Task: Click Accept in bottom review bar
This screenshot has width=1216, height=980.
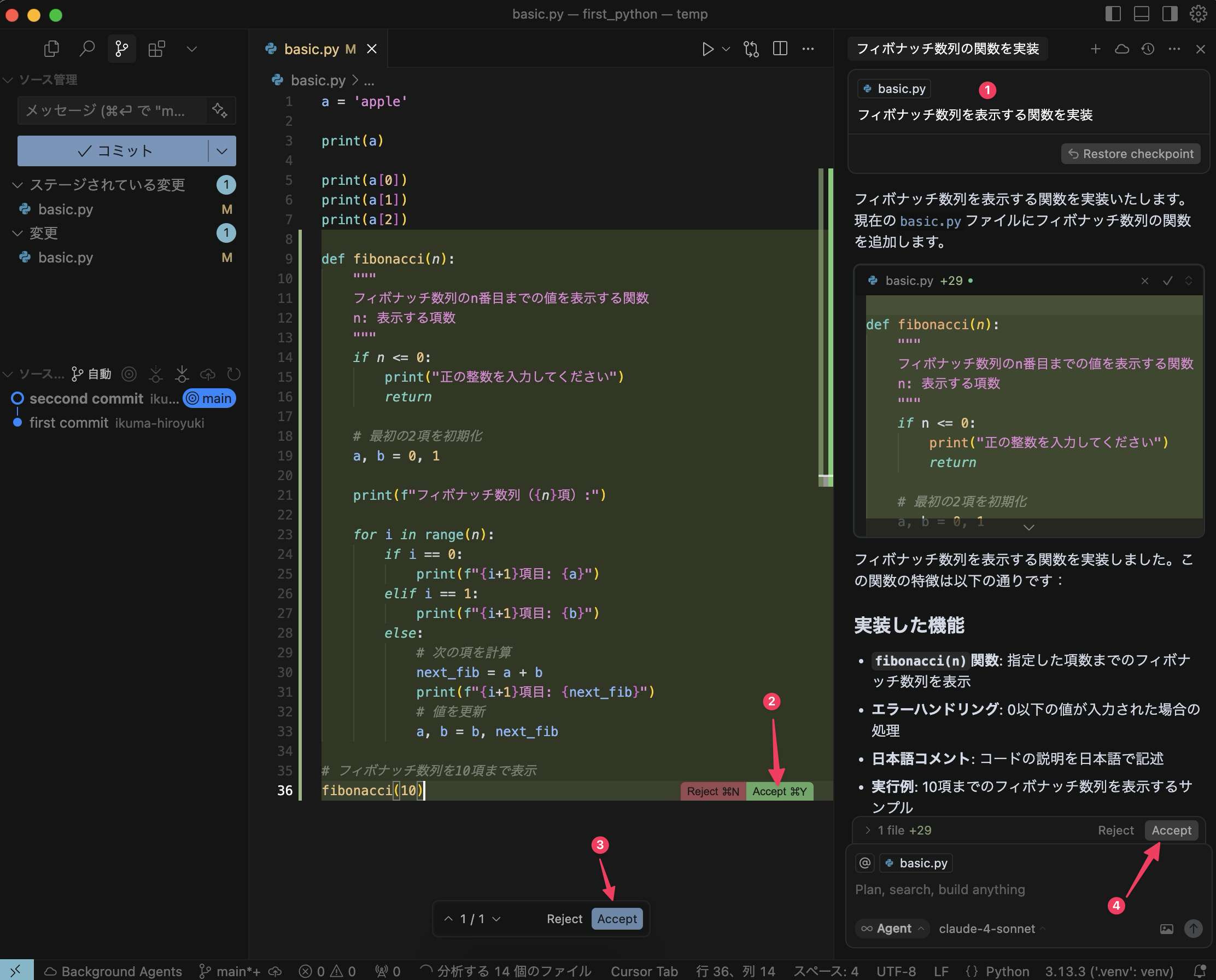Action: tap(617, 918)
